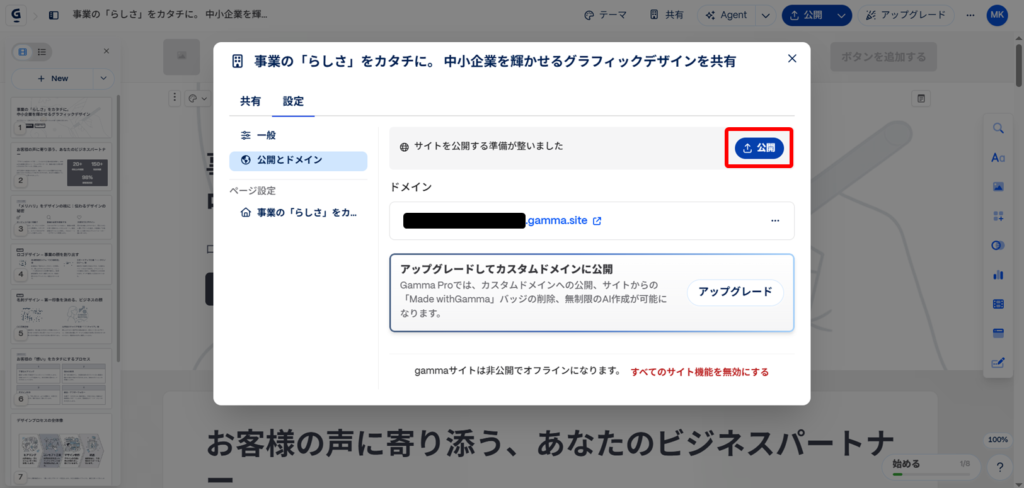The height and width of the screenshot is (488, 1024).
Task: Toggle the sidebar panel icon
Action: point(53,16)
